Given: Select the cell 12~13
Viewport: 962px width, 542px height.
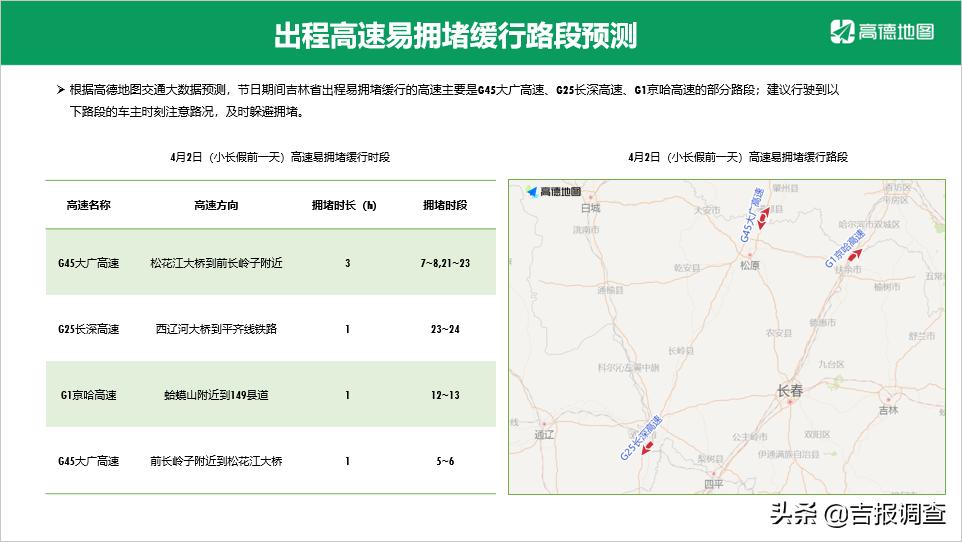Looking at the screenshot, I should 445,395.
